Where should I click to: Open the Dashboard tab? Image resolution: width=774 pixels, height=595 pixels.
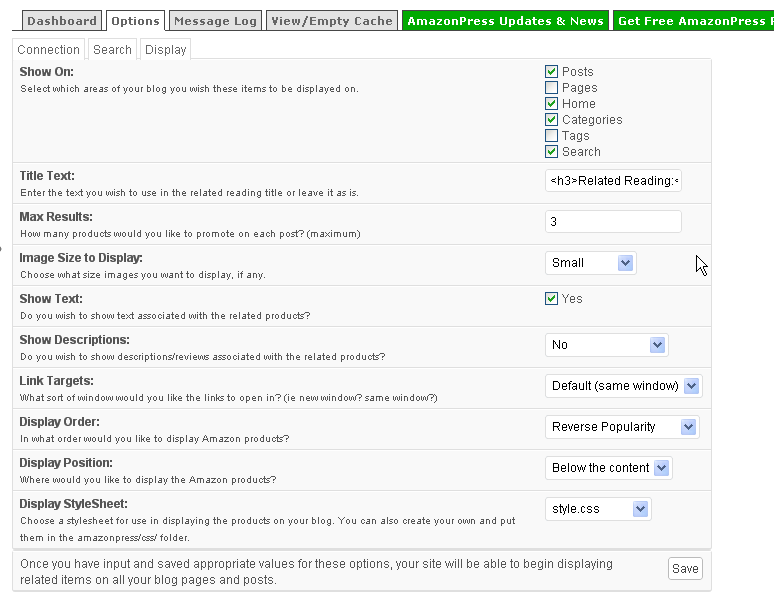click(x=62, y=21)
